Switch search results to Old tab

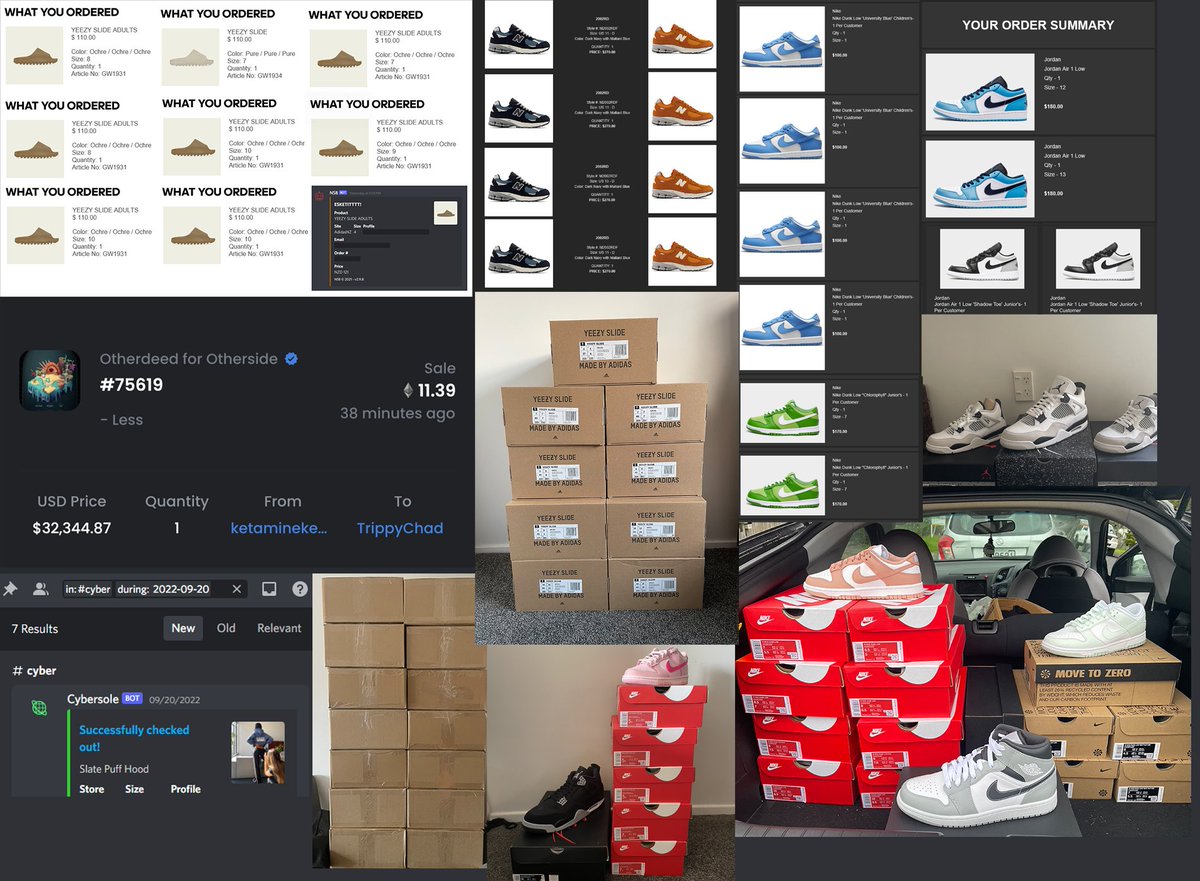[x=226, y=628]
